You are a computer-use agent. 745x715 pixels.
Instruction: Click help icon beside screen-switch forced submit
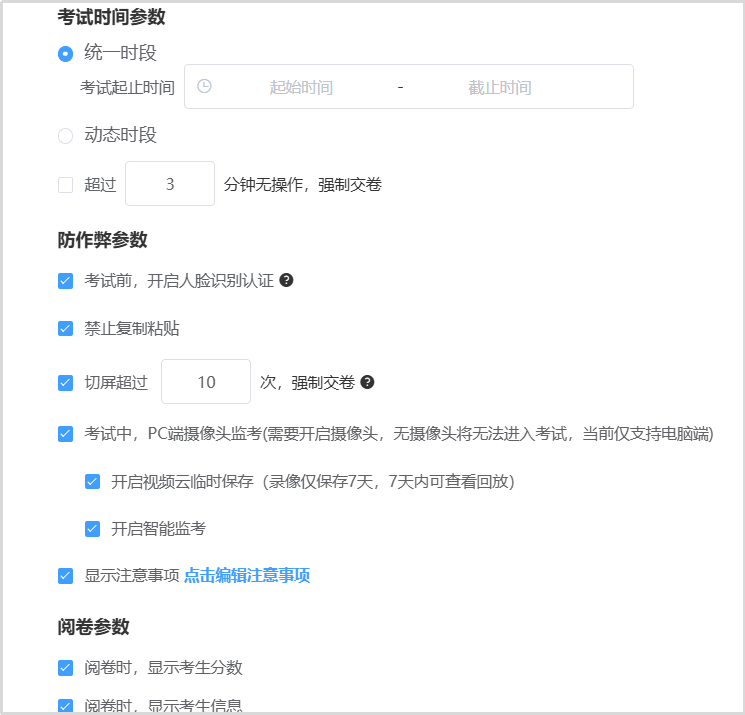[x=367, y=382]
